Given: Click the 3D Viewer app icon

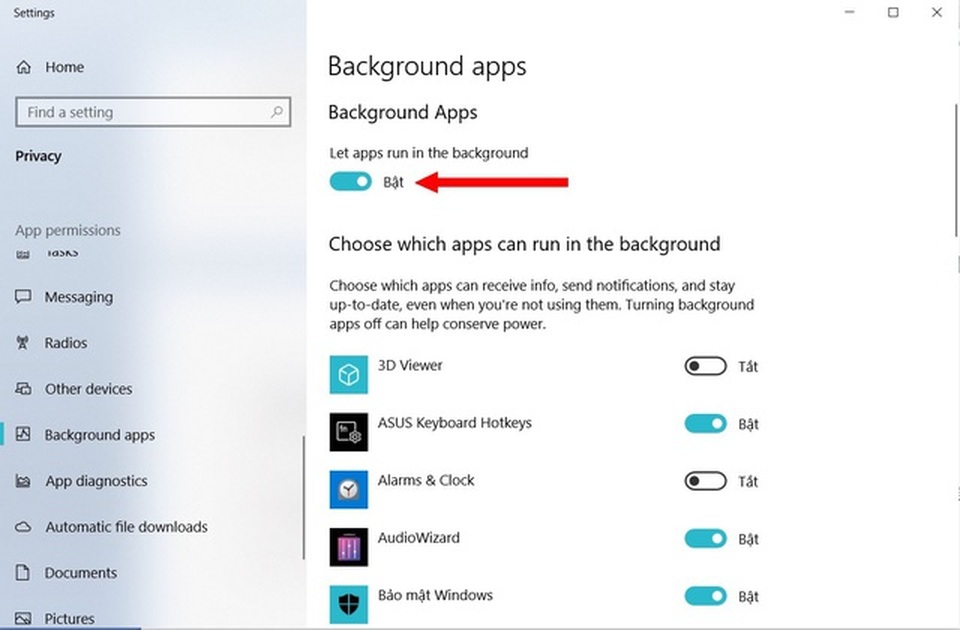Looking at the screenshot, I should coord(348,375).
